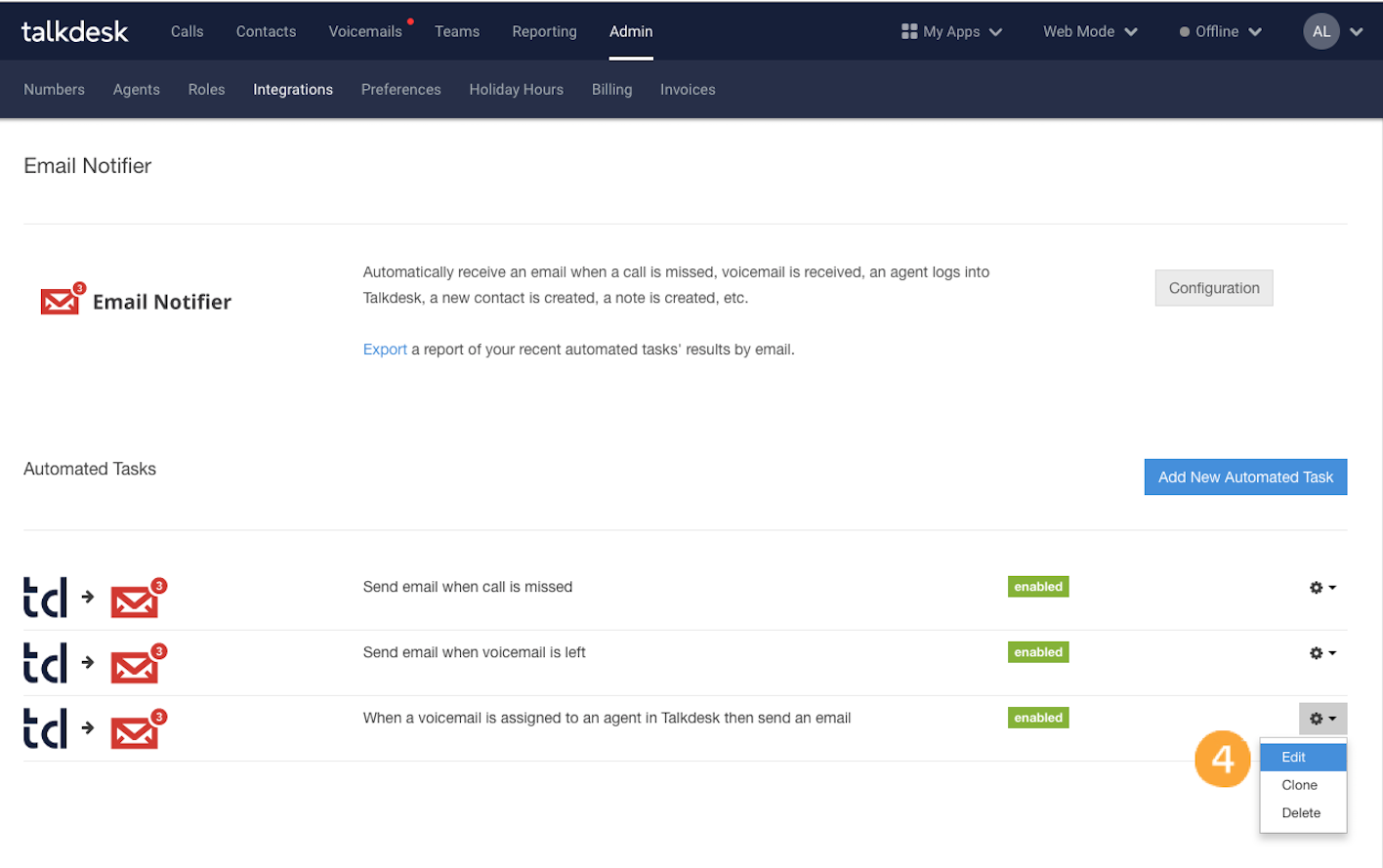
Task: Click 'Send email when call is missed'
Action: tap(468, 587)
